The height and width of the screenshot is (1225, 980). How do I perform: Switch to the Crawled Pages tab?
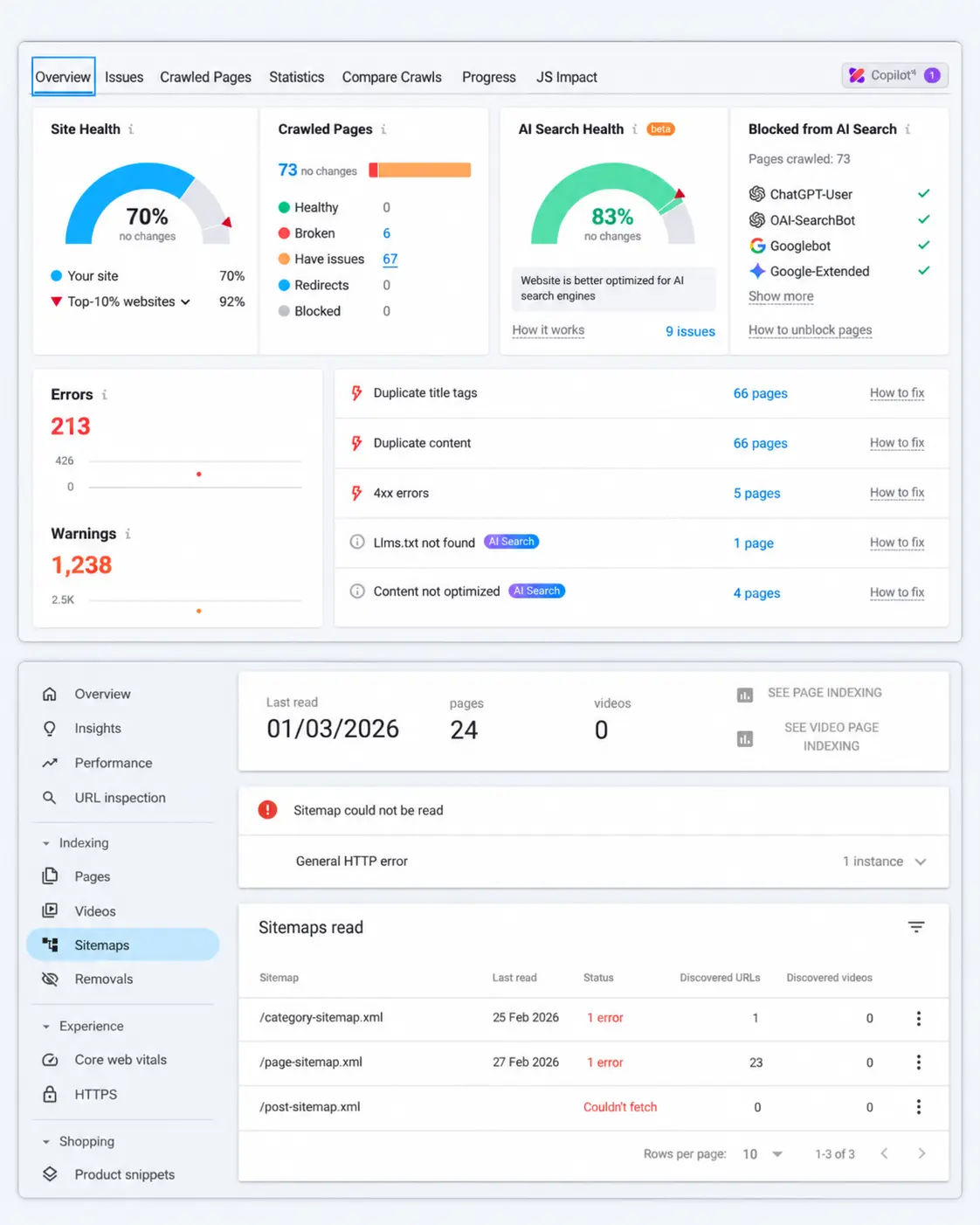tap(205, 77)
